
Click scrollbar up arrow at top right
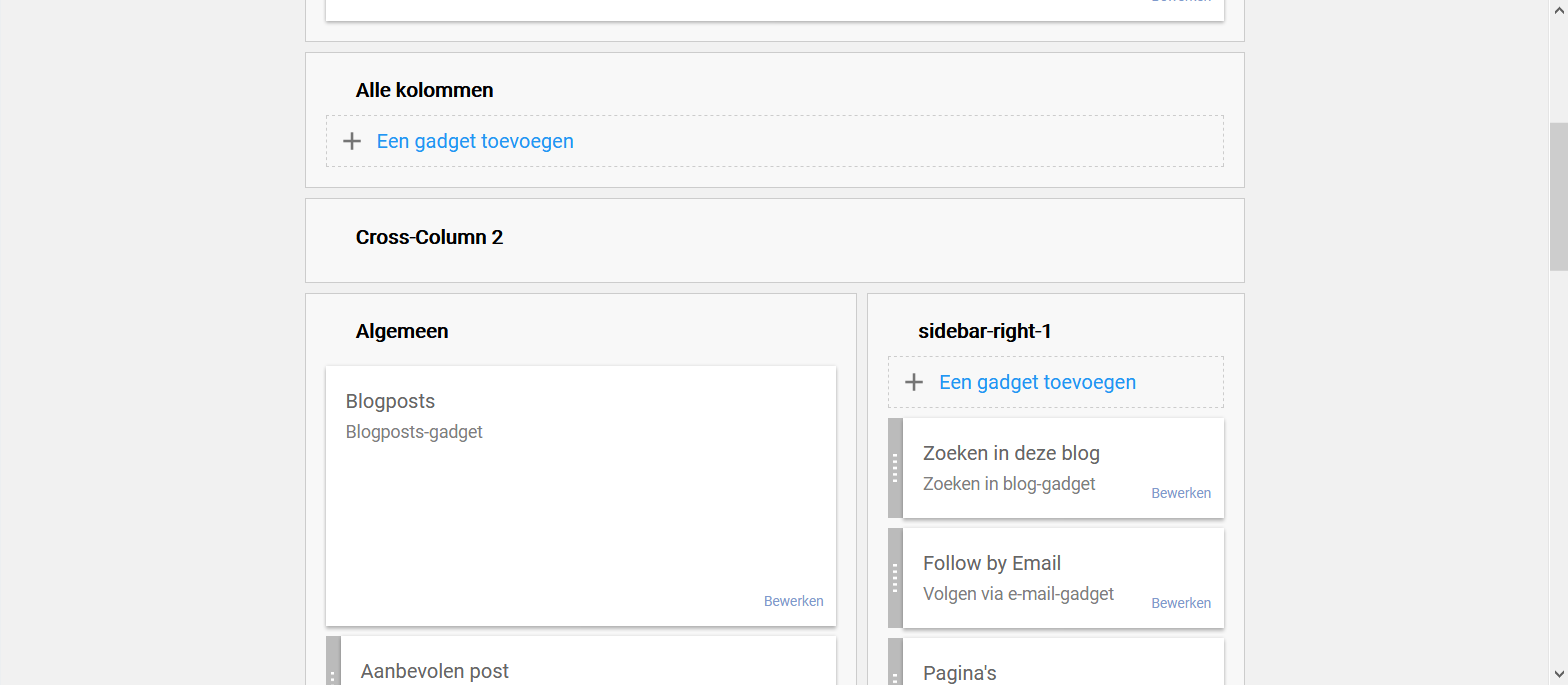1558,8
